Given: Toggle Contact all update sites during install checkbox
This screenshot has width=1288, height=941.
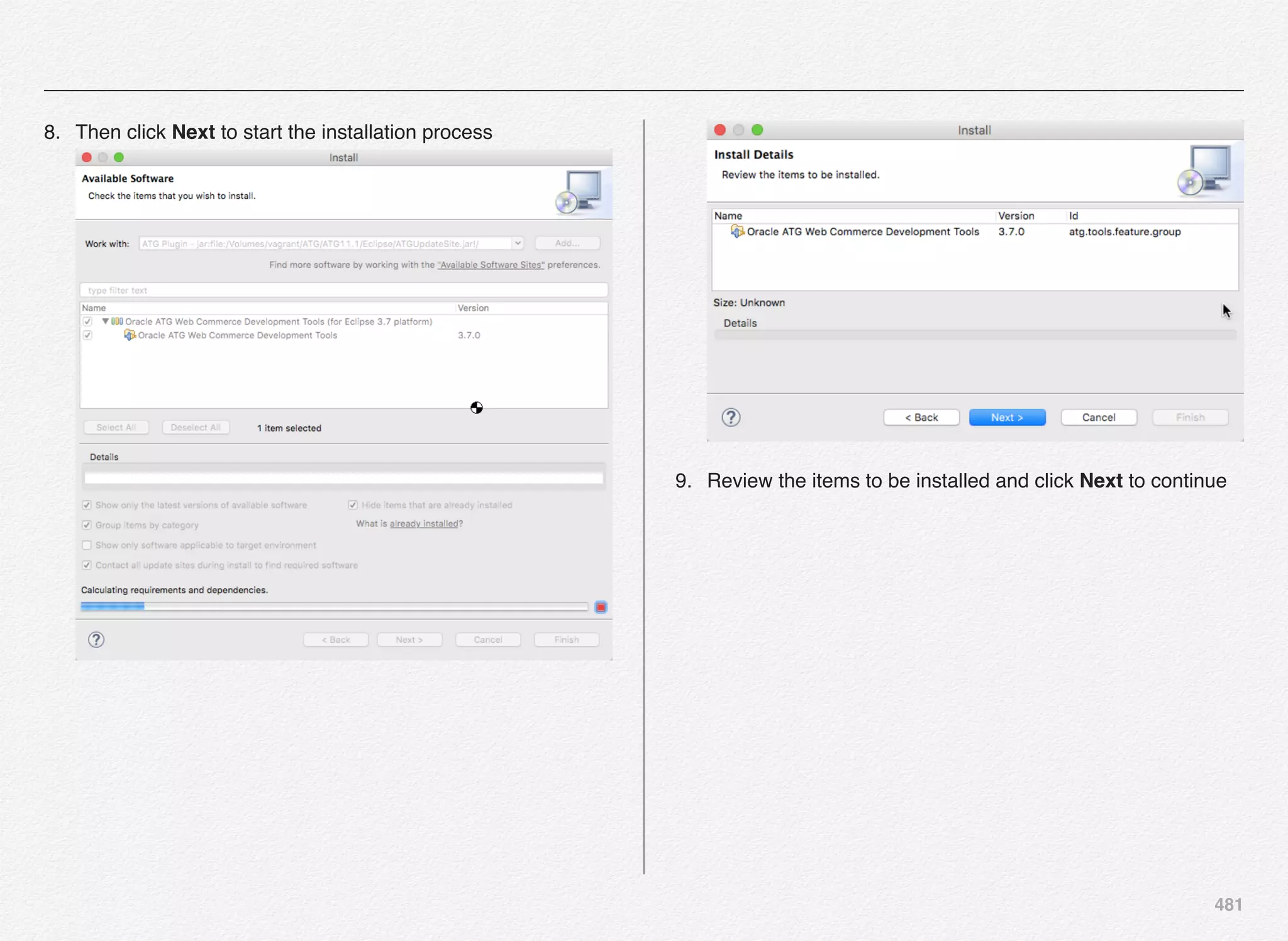Looking at the screenshot, I should (87, 565).
